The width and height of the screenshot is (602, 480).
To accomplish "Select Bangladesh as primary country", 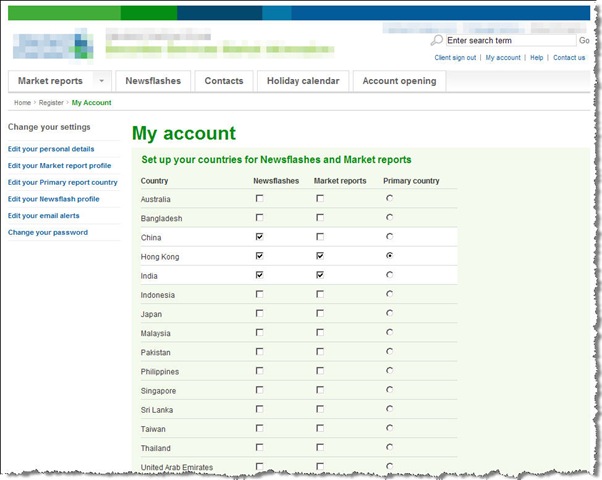I will coord(390,217).
